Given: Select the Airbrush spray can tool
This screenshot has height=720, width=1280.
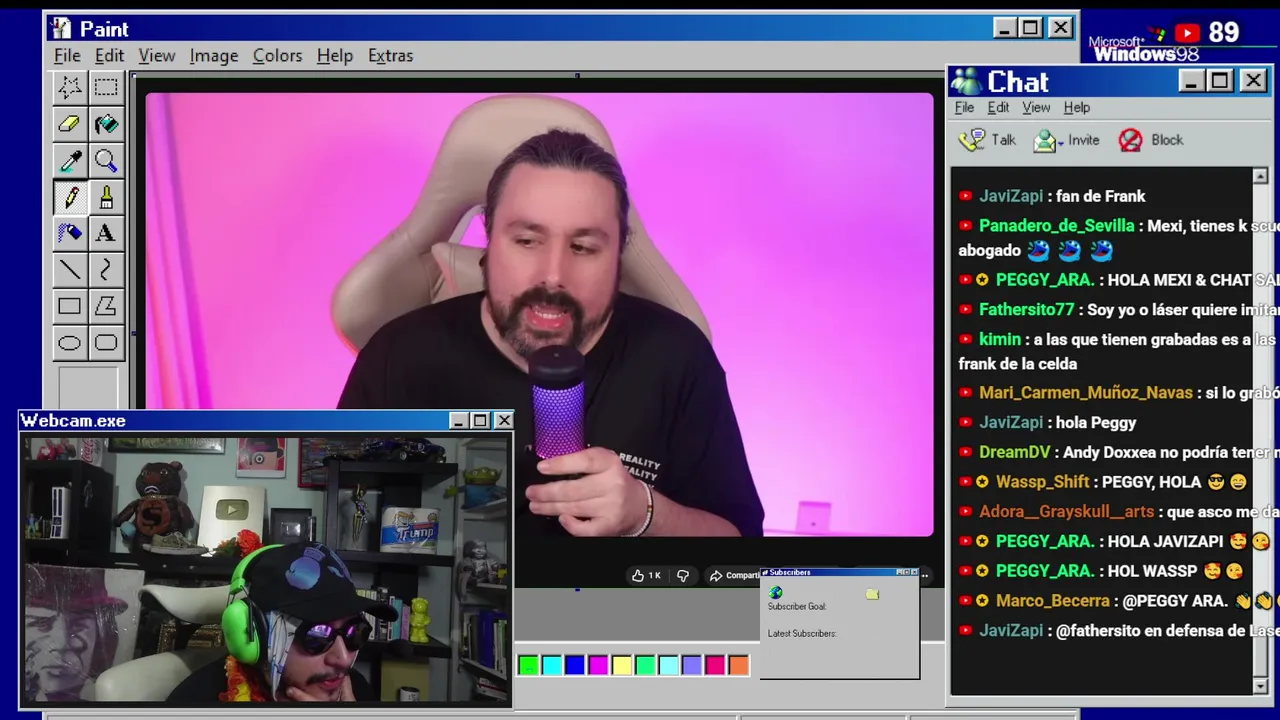Looking at the screenshot, I should (69, 233).
